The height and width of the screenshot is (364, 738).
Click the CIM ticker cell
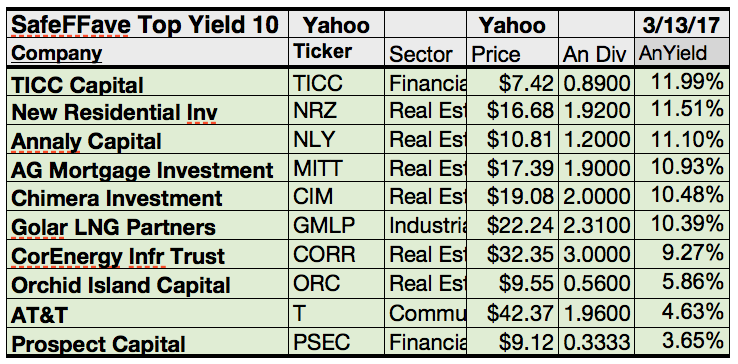point(336,197)
